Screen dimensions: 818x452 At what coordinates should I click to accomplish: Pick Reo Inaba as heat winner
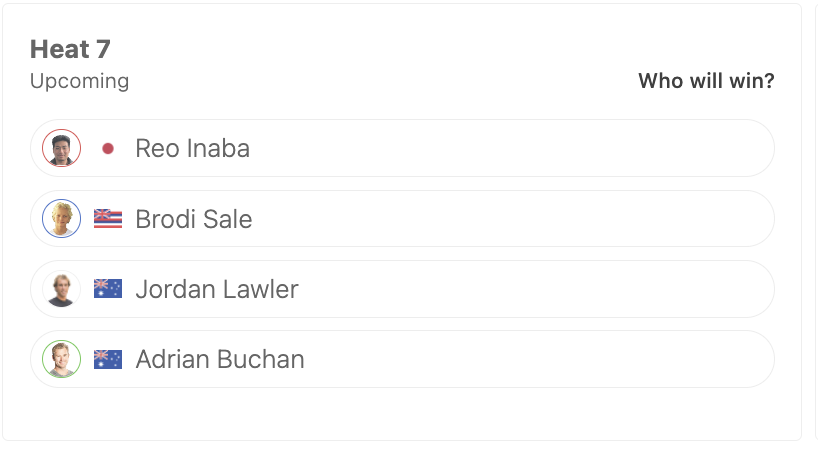[x=402, y=148]
